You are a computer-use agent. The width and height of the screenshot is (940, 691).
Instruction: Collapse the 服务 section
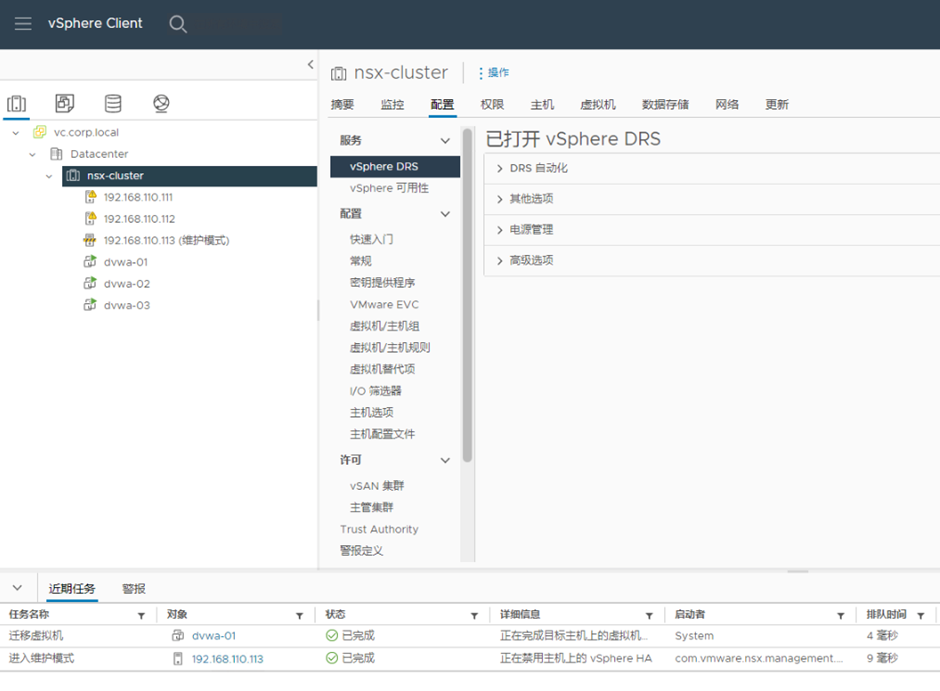445,141
